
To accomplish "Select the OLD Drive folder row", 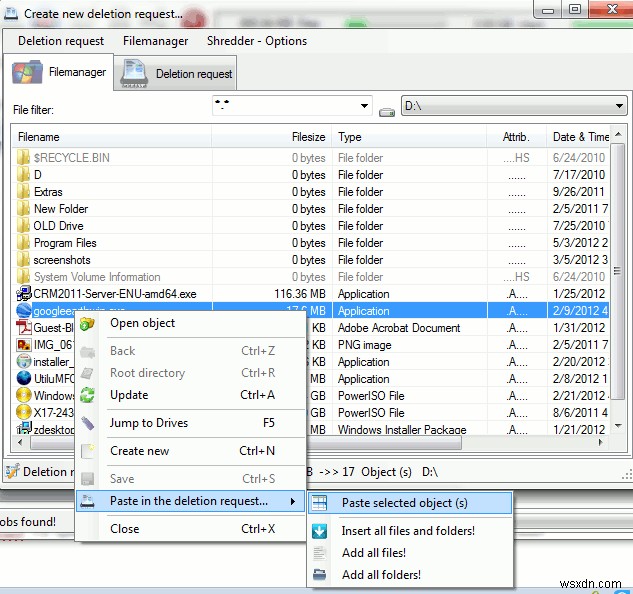I will click(310, 226).
